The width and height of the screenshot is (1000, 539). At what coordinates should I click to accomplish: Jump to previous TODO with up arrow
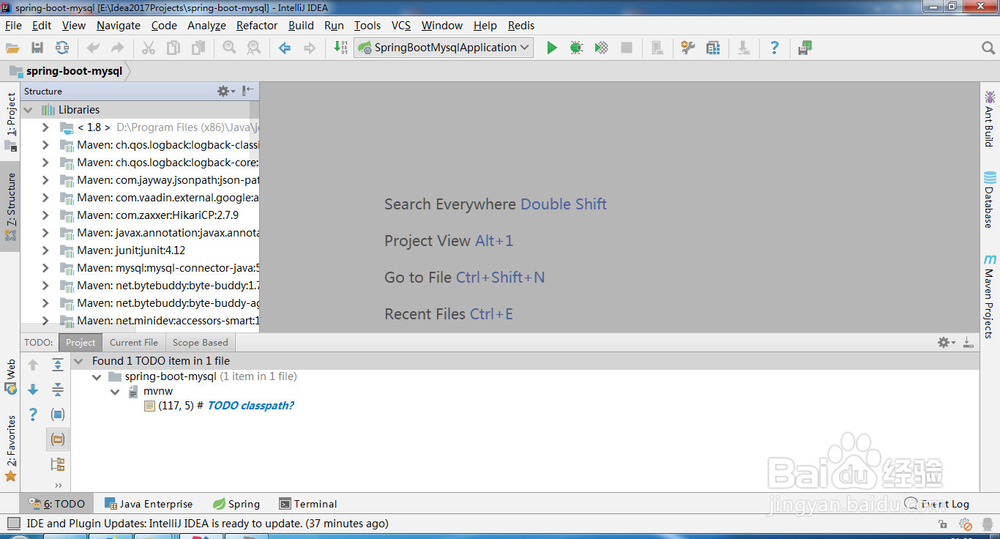[33, 365]
